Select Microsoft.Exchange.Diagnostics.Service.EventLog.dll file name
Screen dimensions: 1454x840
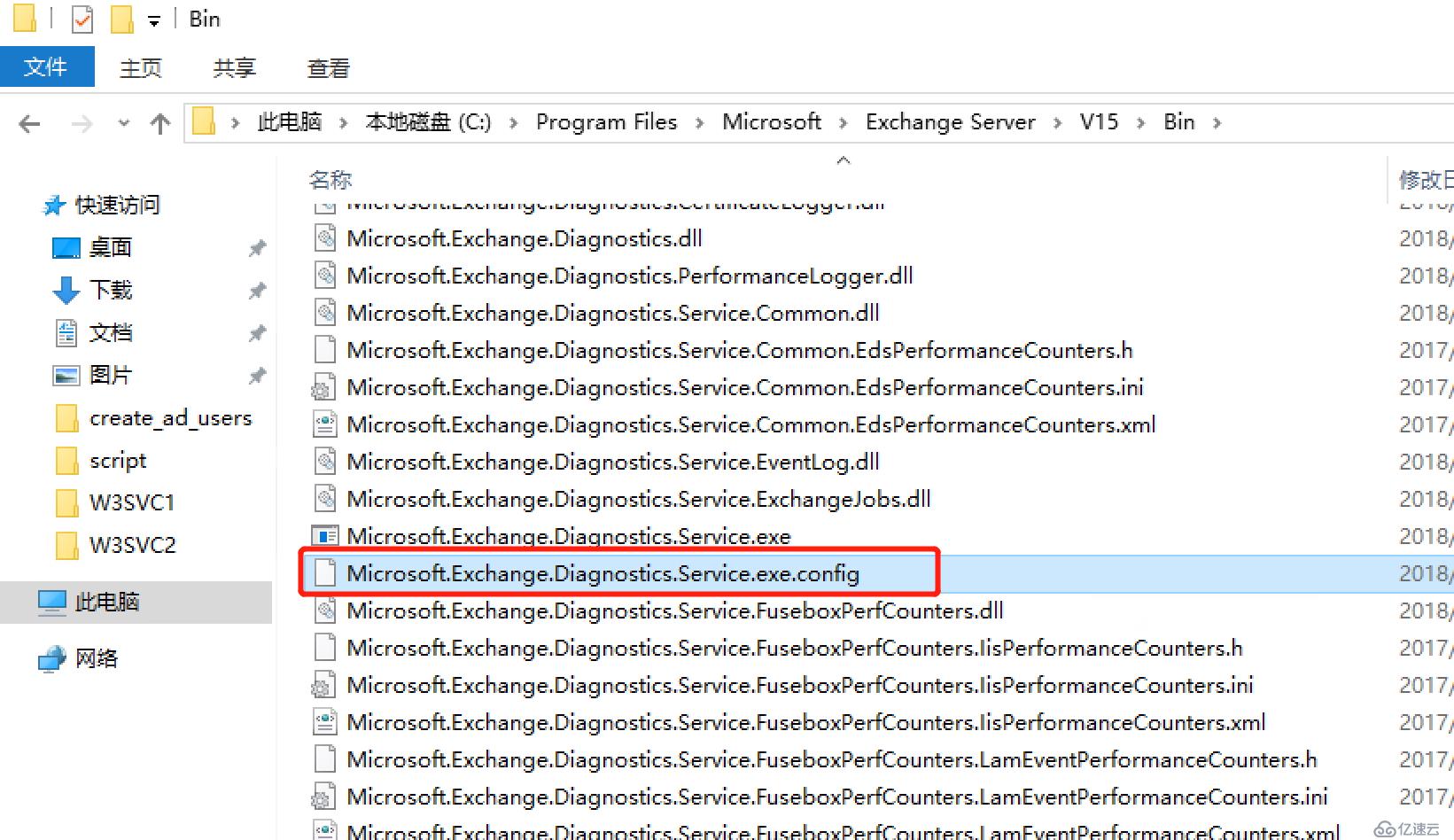tap(613, 462)
